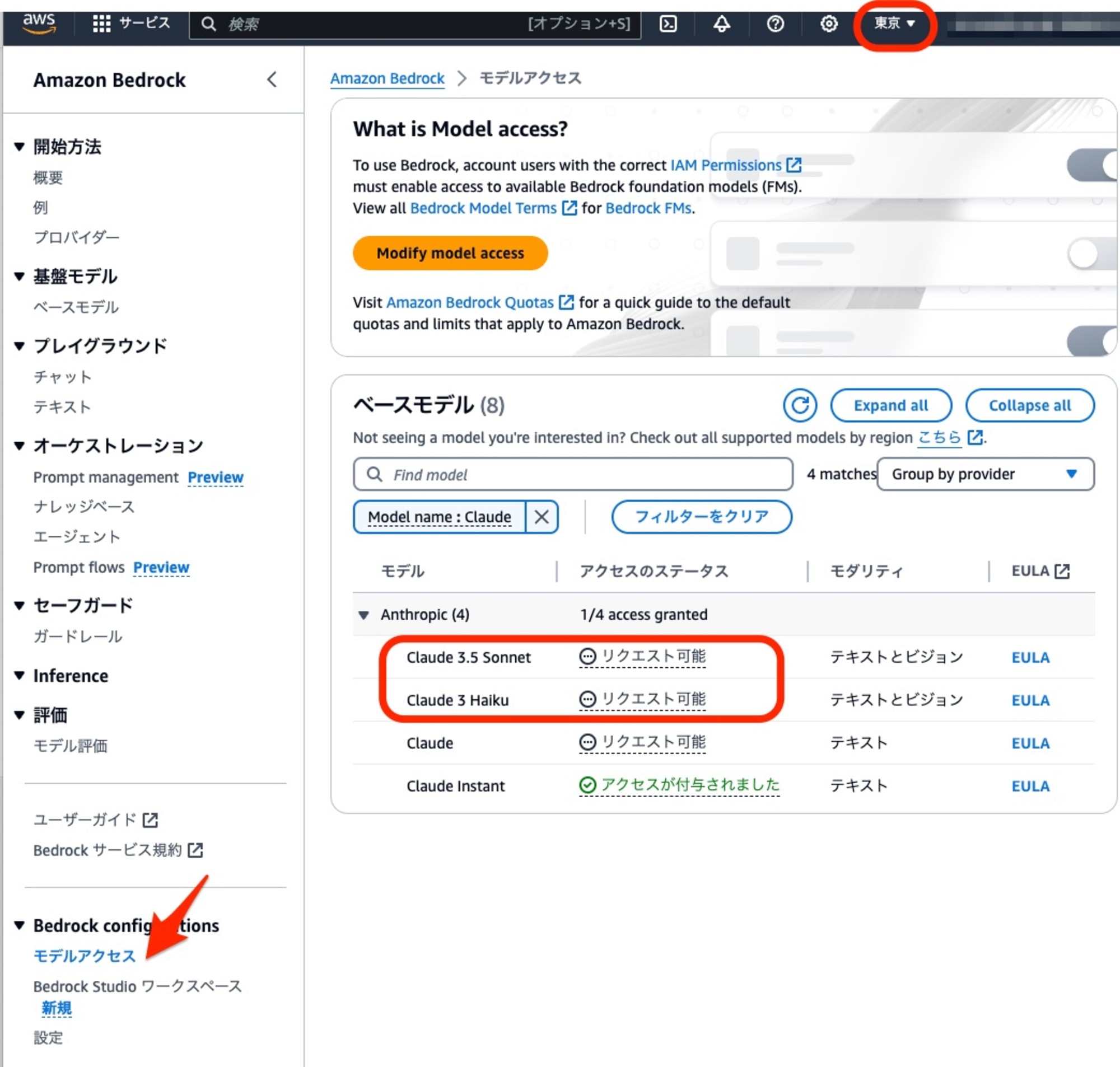The width and height of the screenshot is (1120, 1067).
Task: Click the Claude 3.5 Sonnet status icon
Action: pos(587,656)
